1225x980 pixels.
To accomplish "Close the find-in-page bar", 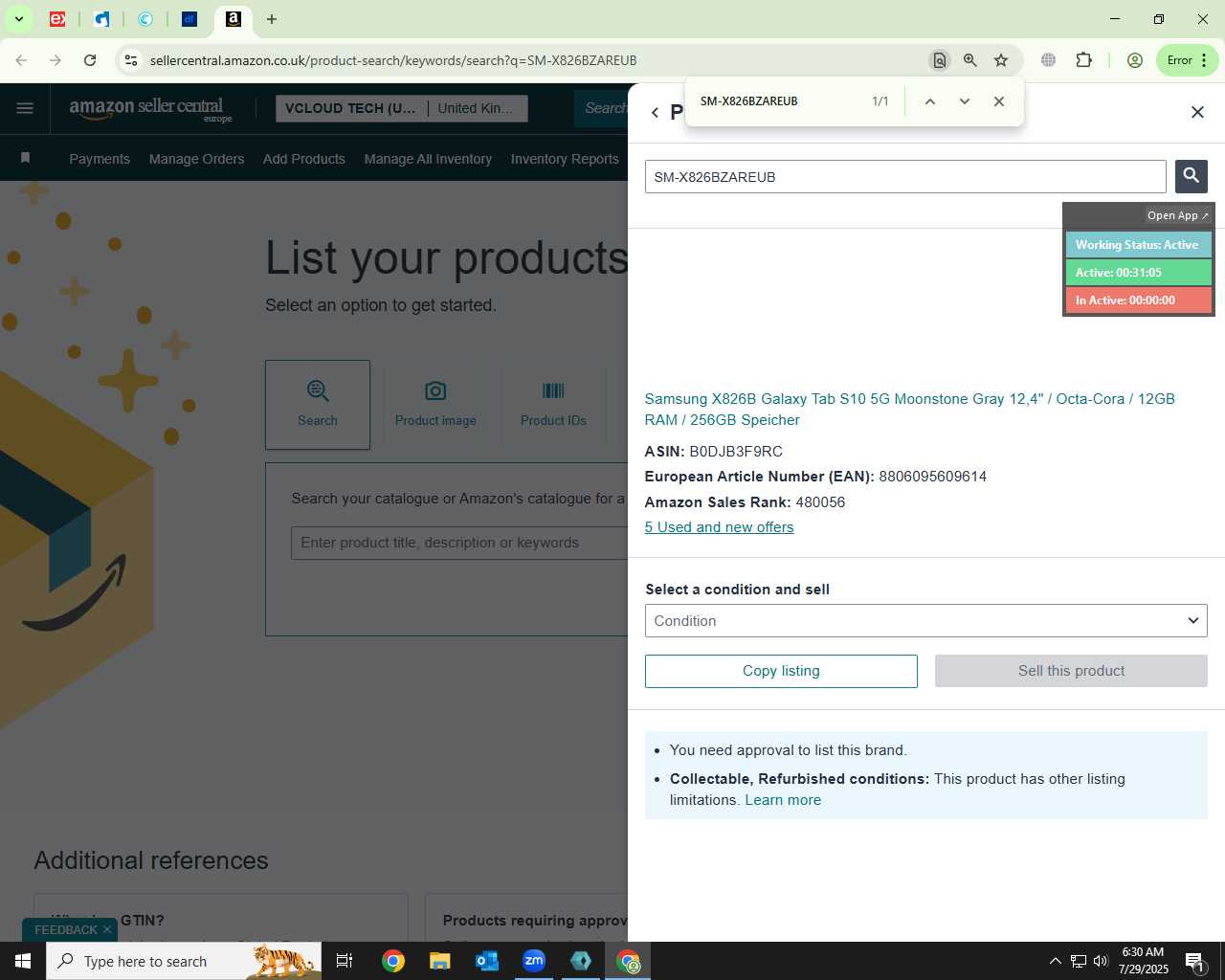I will point(999,101).
